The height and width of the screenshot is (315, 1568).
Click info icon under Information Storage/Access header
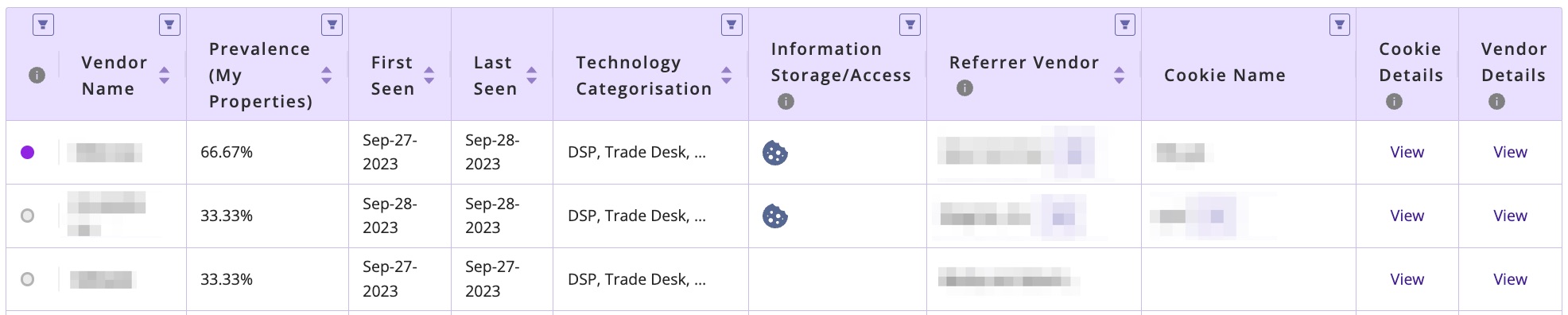click(x=786, y=101)
